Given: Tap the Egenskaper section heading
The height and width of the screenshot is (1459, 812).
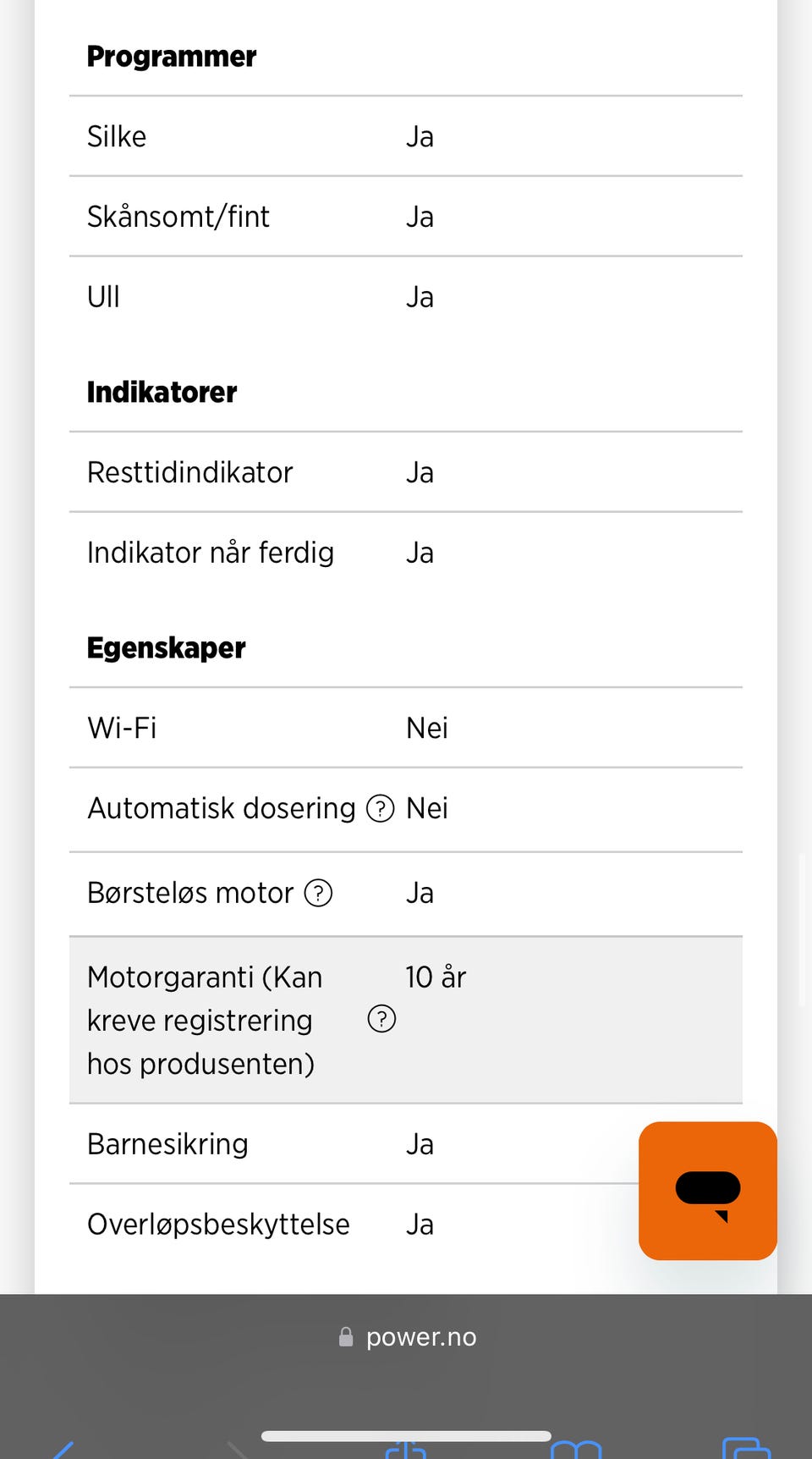Looking at the screenshot, I should (x=167, y=648).
